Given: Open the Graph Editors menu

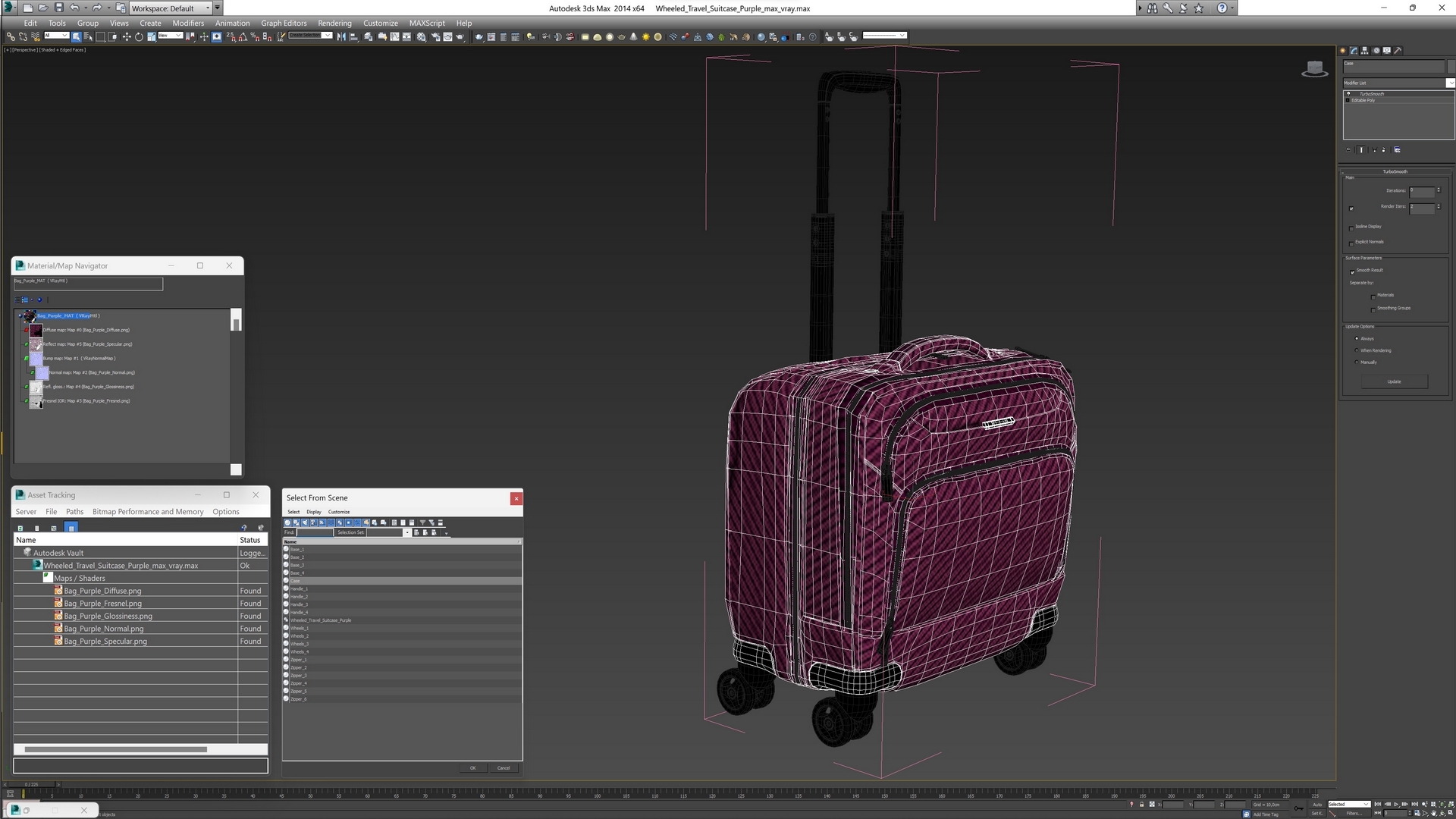Looking at the screenshot, I should [x=284, y=23].
